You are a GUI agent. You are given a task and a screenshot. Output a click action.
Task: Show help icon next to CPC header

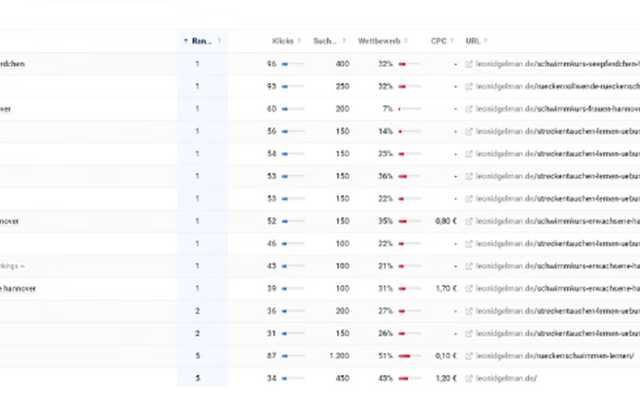point(452,41)
